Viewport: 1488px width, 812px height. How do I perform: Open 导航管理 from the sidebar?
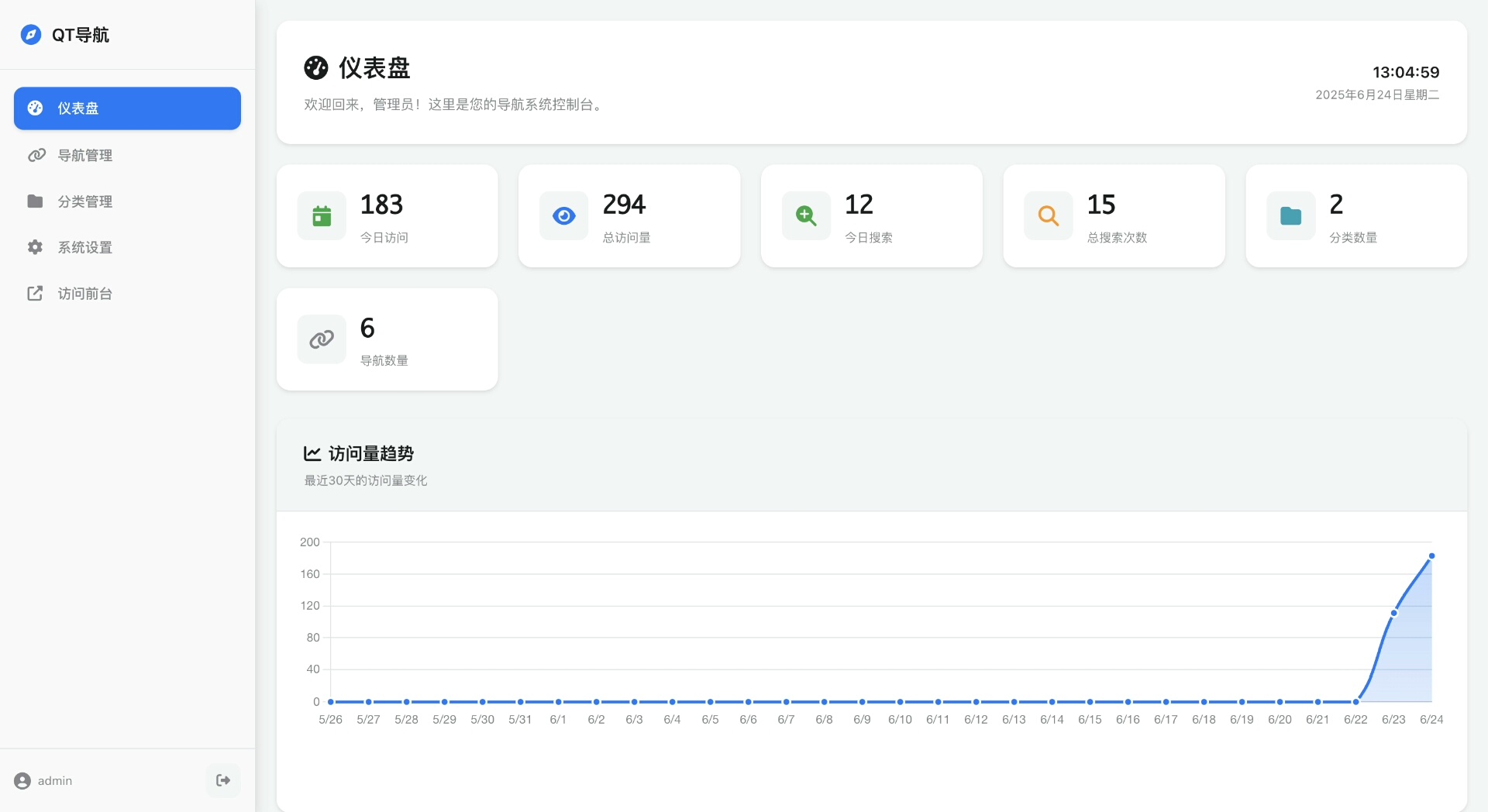[x=85, y=156]
